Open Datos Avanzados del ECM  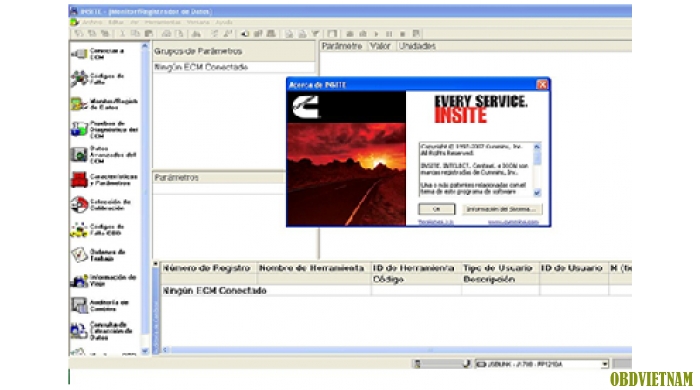(104, 154)
